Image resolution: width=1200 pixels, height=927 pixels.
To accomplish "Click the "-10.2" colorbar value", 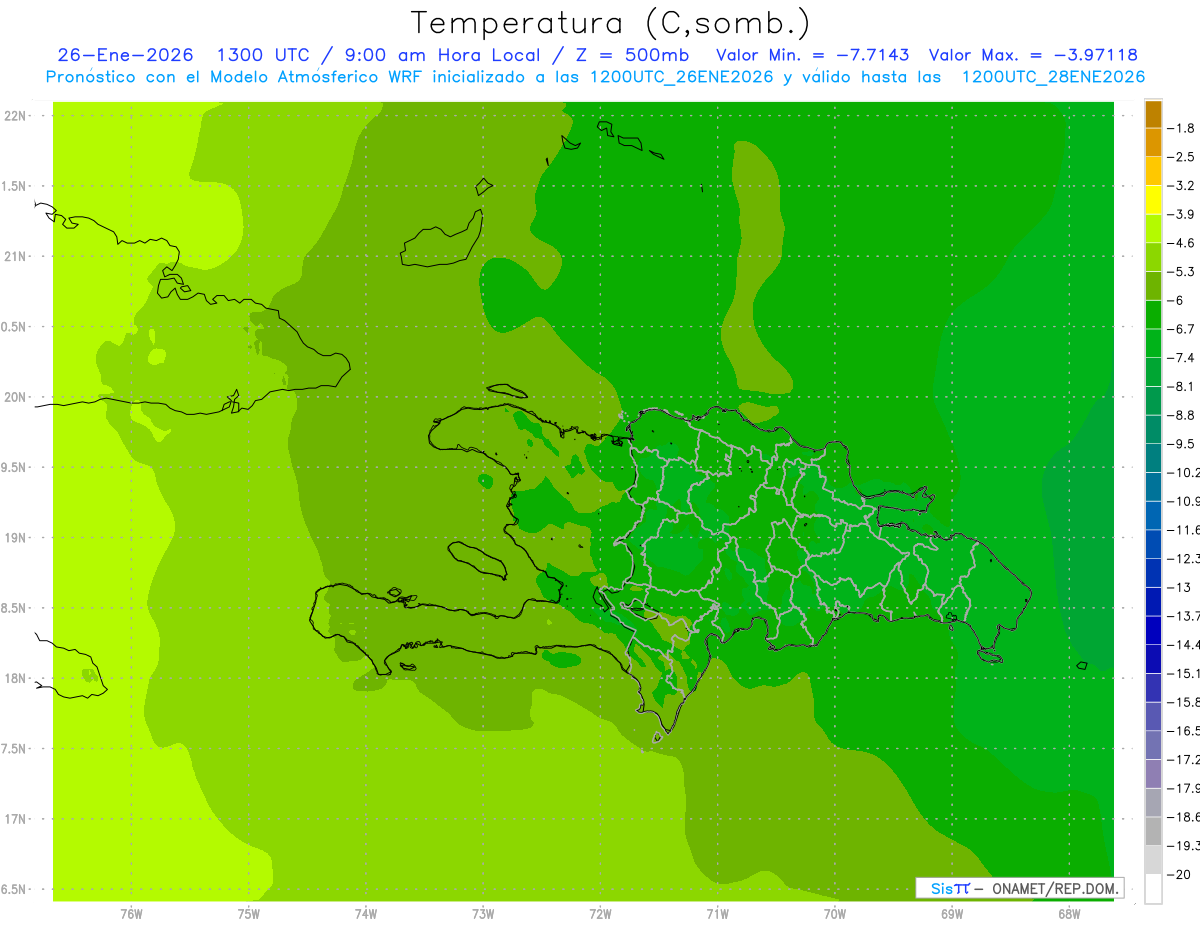I will pyautogui.click(x=1183, y=472).
